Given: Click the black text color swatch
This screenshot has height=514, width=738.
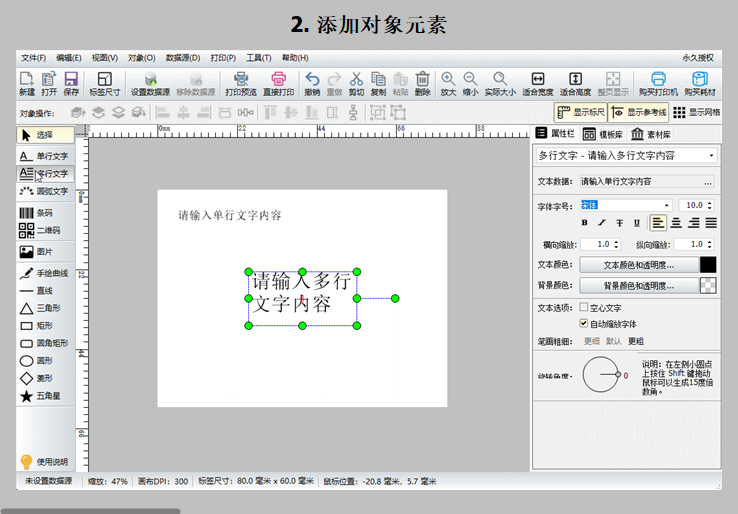Looking at the screenshot, I should tap(708, 265).
